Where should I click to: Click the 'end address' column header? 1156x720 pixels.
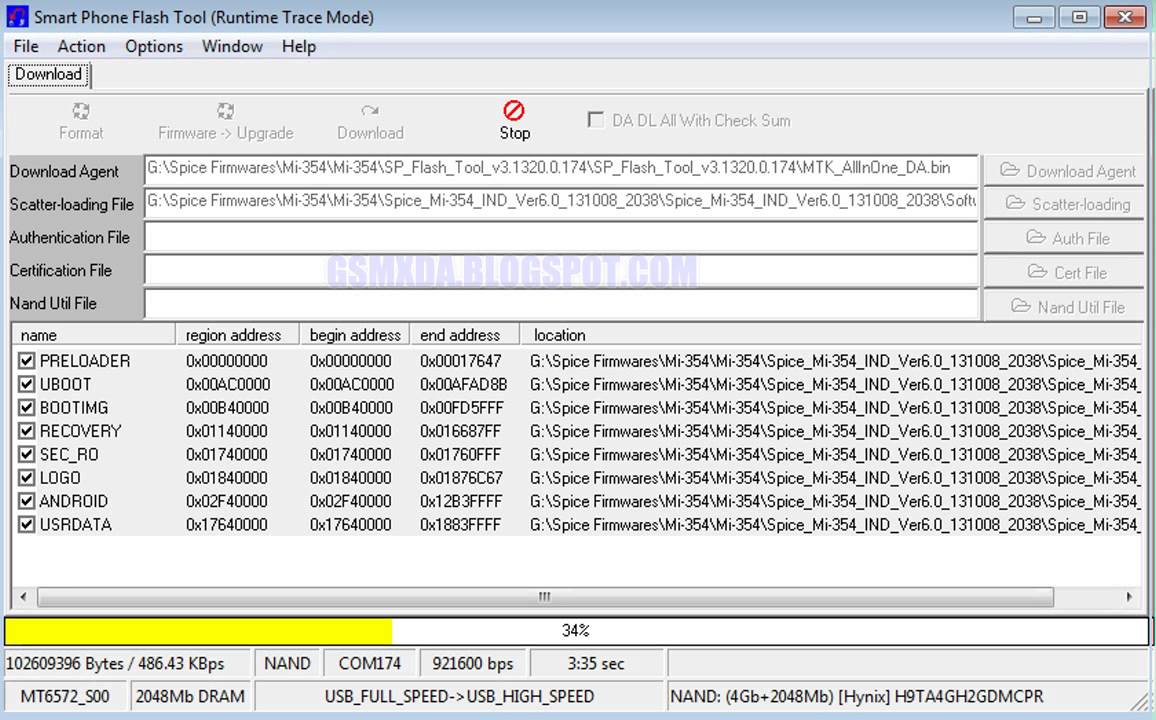(x=464, y=335)
